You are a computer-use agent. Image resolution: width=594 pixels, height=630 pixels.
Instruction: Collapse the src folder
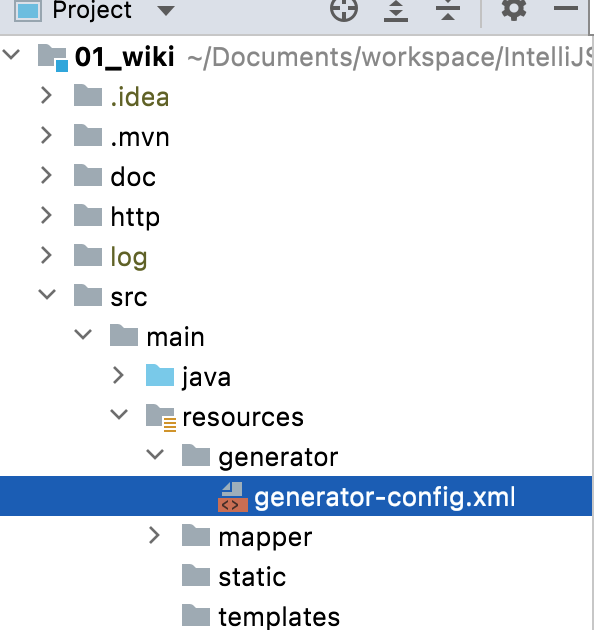[x=47, y=295]
